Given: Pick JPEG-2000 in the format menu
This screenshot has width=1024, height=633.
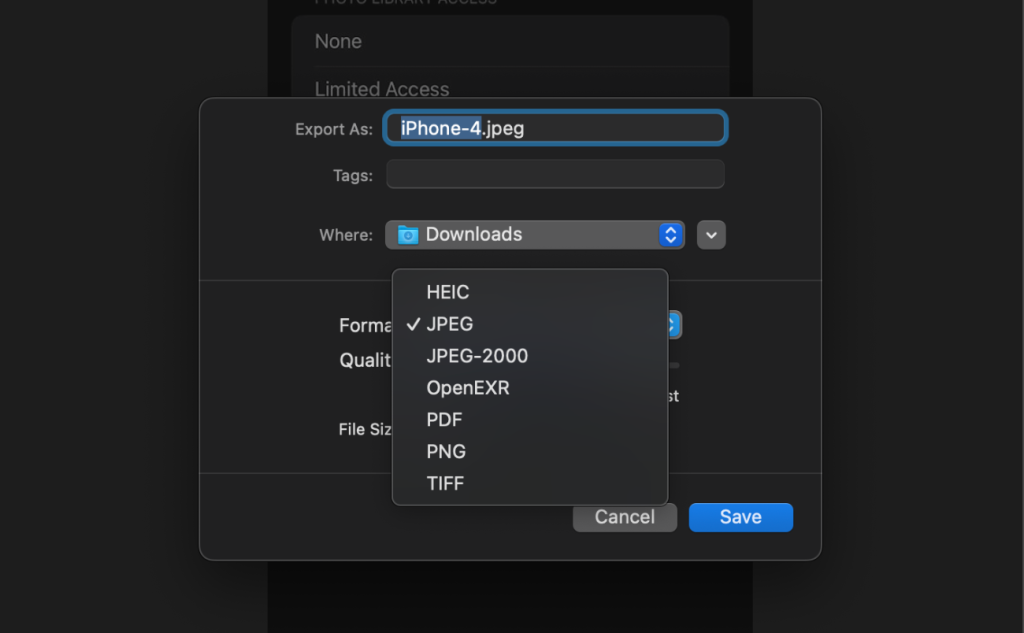Looking at the screenshot, I should (x=476, y=356).
